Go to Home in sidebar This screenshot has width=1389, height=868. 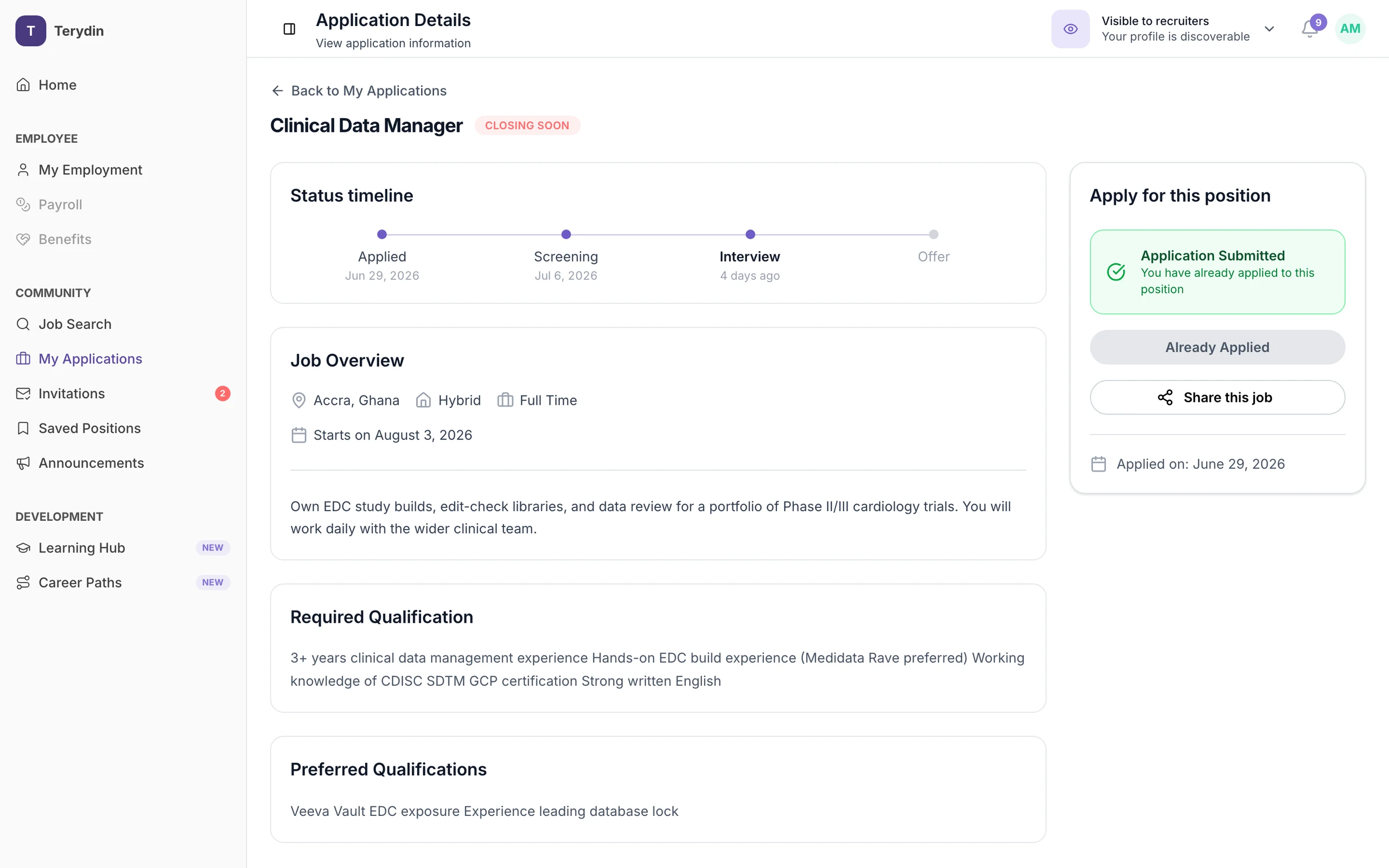123,85
